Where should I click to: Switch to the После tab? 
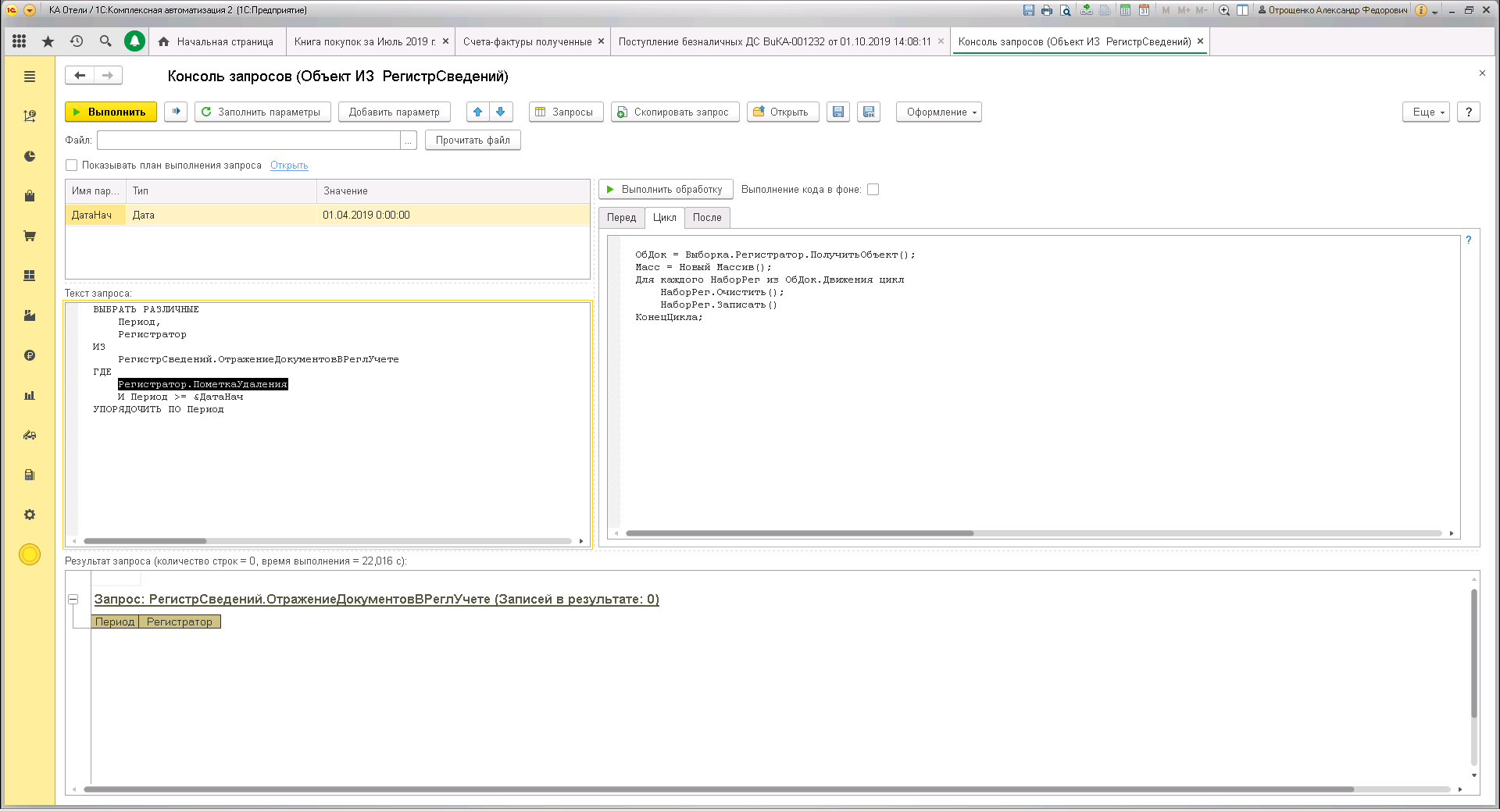(707, 217)
